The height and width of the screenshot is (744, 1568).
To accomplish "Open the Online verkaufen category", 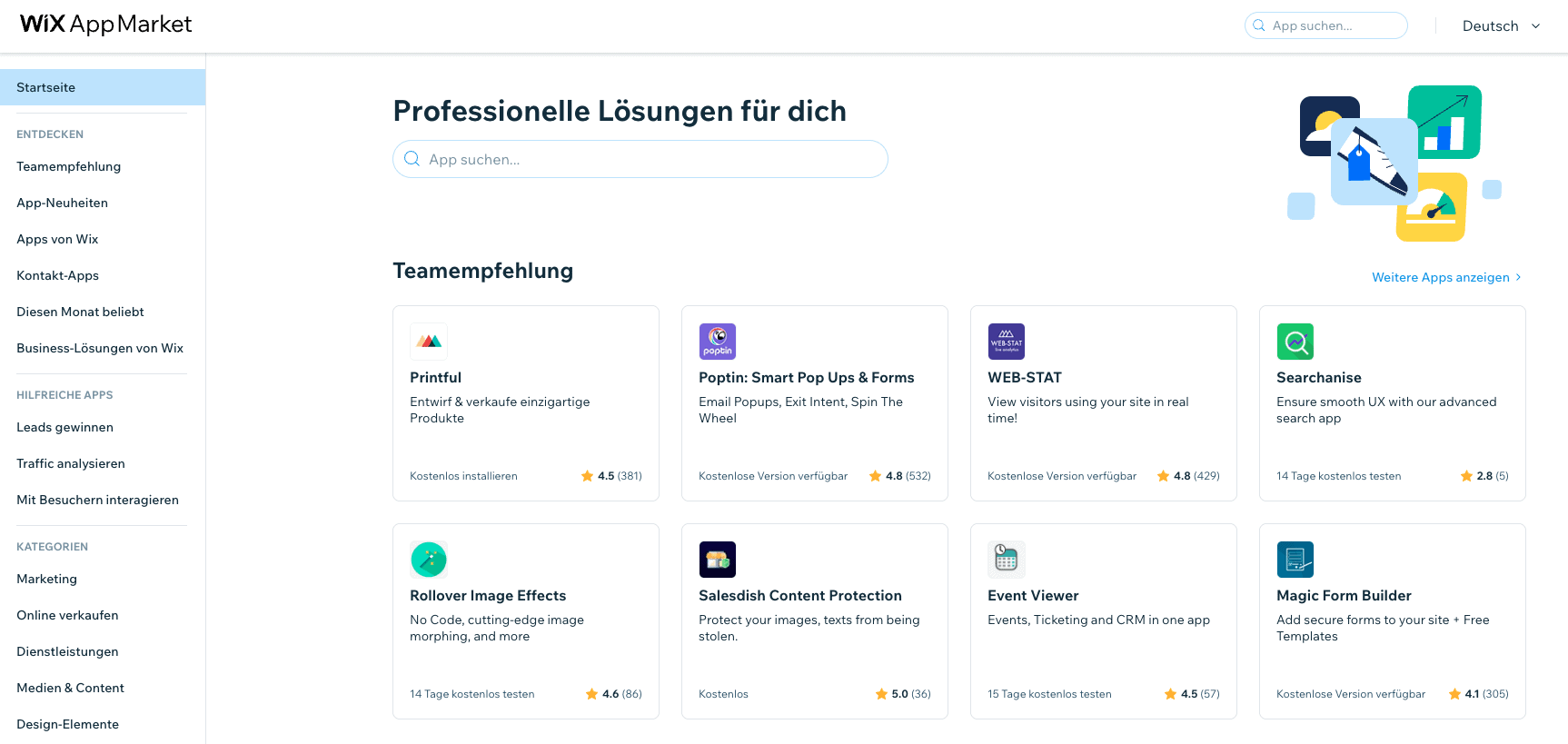I will tap(68, 615).
